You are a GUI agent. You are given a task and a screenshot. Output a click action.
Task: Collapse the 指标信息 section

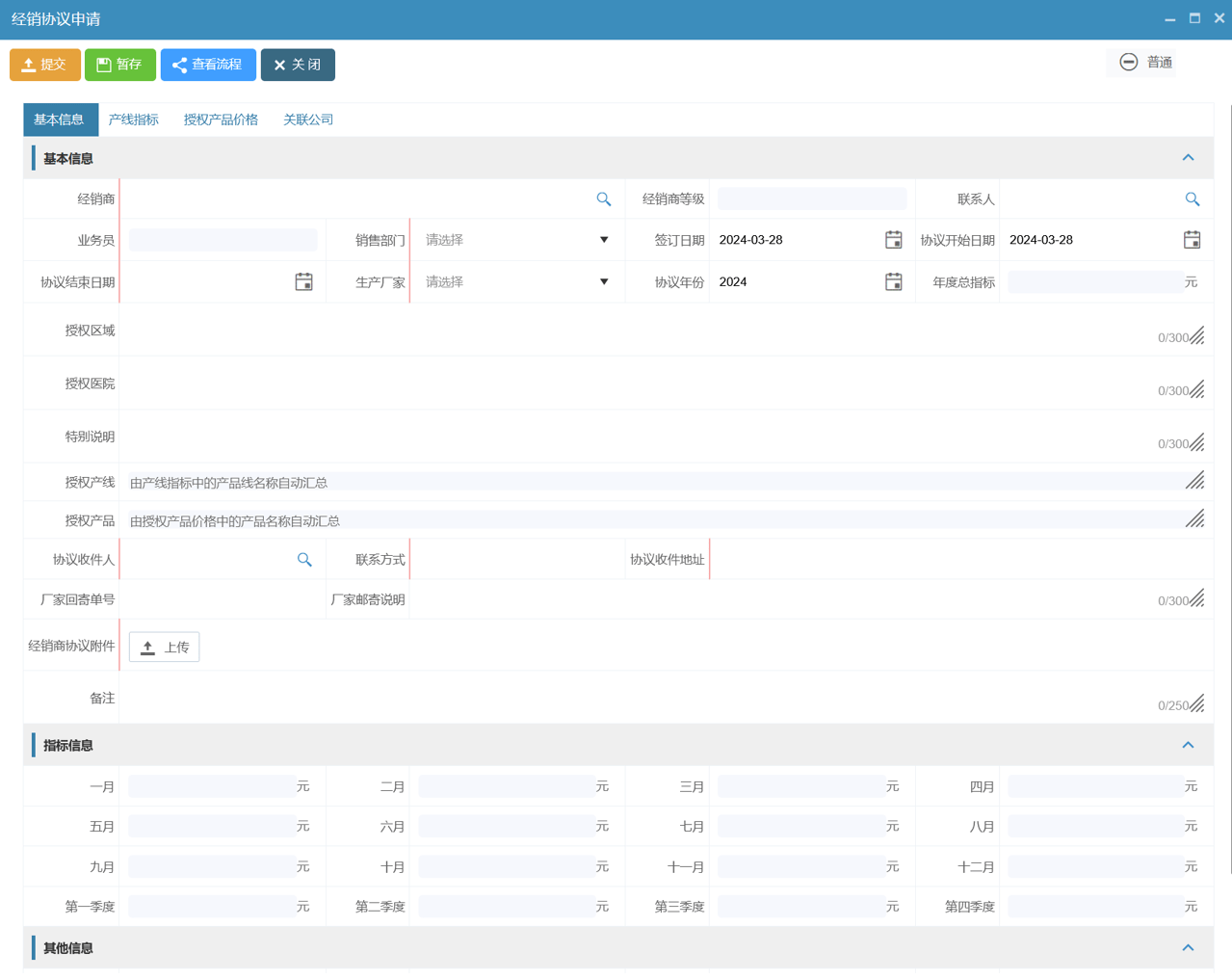point(1188,745)
